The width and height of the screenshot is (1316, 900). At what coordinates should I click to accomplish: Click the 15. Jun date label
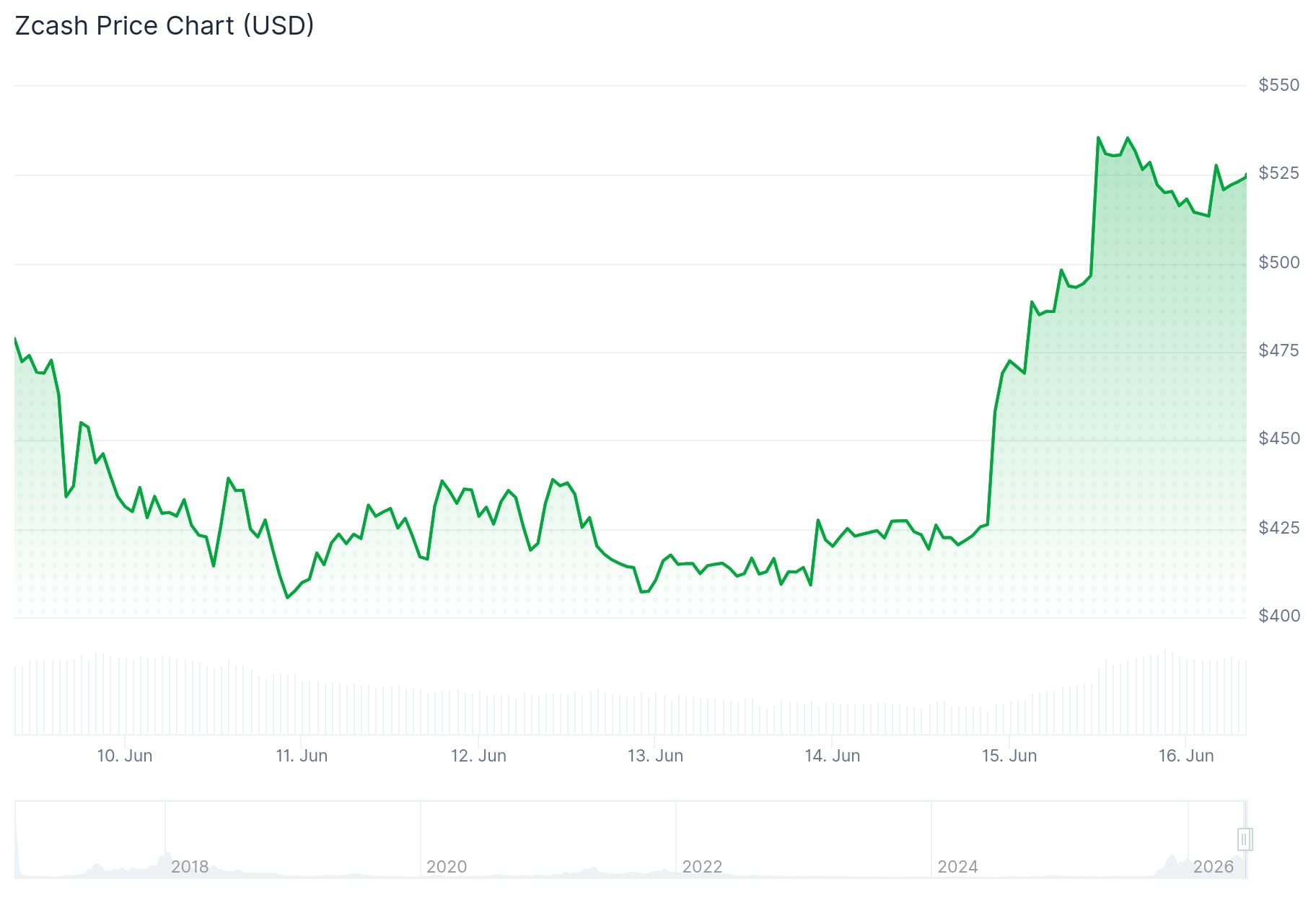click(x=1009, y=756)
